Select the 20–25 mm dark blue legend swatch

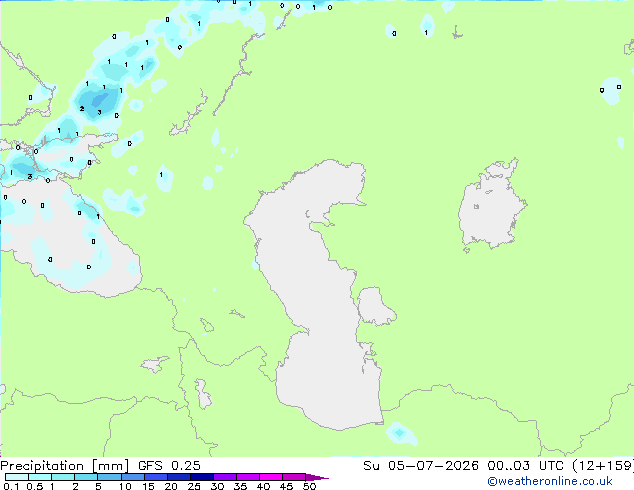click(178, 477)
